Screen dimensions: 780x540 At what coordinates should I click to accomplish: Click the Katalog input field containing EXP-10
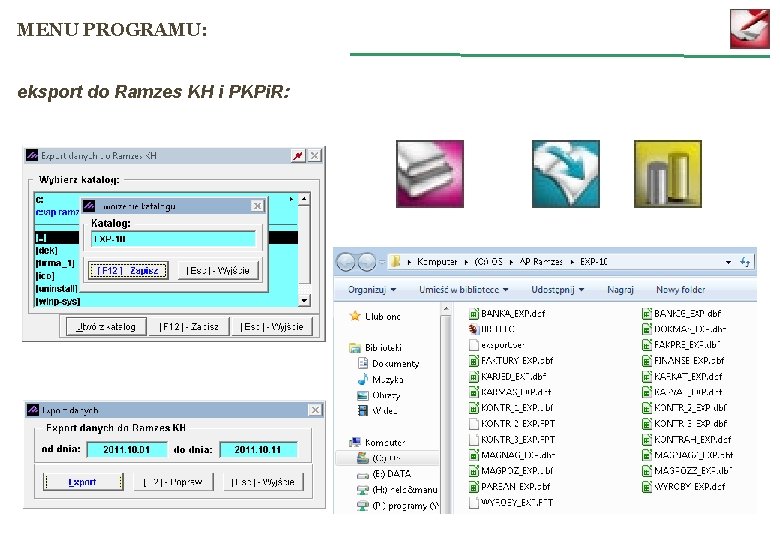pyautogui.click(x=173, y=239)
